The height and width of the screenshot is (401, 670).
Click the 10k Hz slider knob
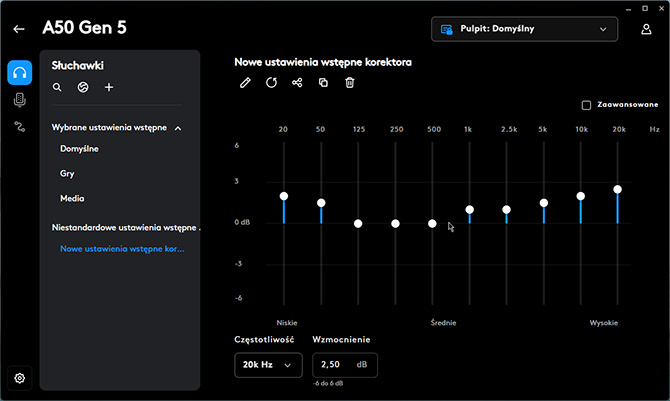tap(580, 196)
